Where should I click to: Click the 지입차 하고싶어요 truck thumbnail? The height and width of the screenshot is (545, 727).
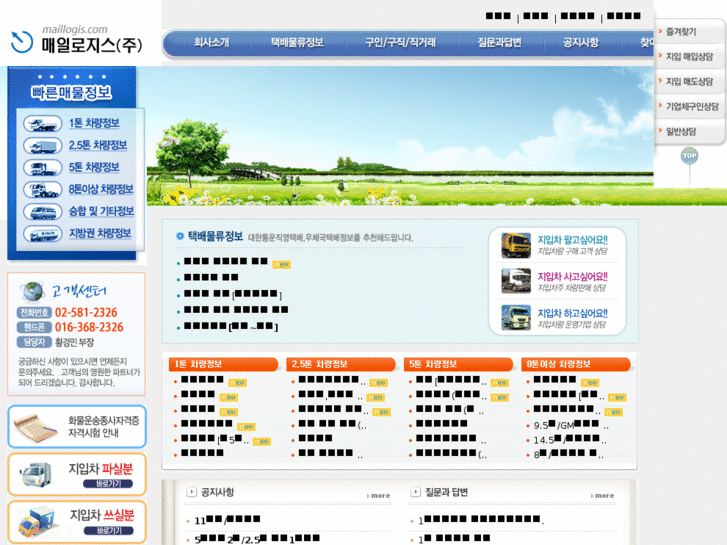click(x=516, y=318)
